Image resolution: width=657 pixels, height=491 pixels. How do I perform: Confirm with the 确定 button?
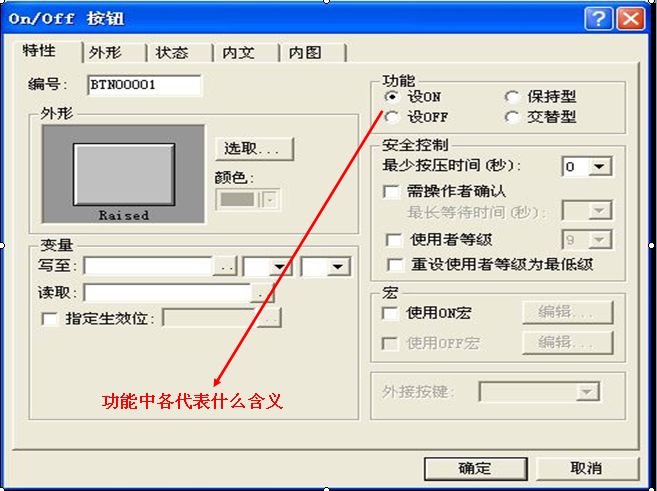pos(476,468)
